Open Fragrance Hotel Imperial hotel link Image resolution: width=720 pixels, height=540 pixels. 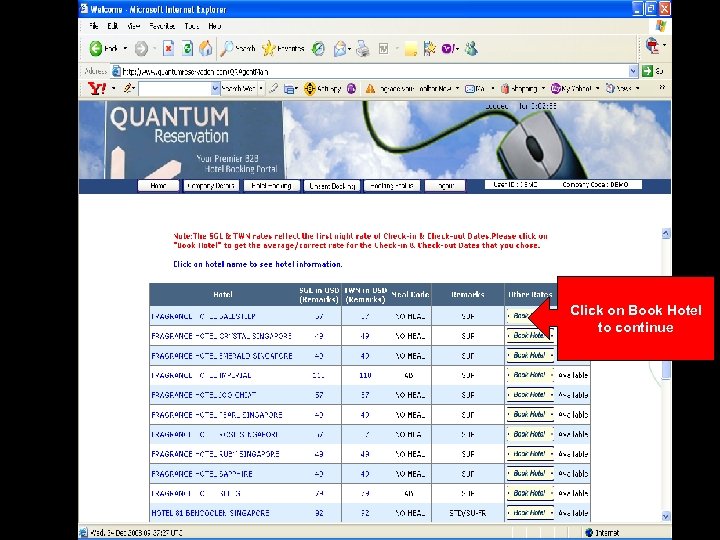(201, 375)
